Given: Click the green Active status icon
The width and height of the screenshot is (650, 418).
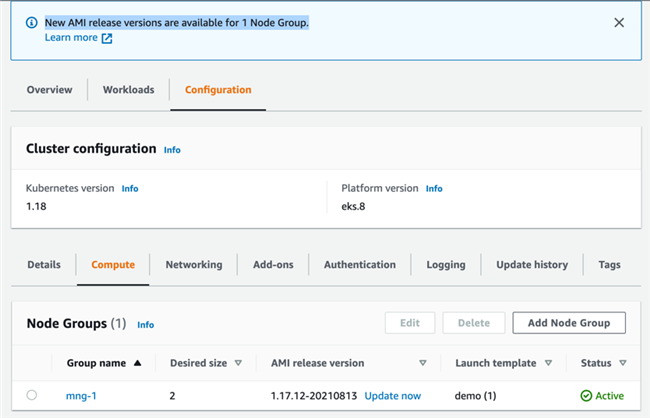Looking at the screenshot, I should [586, 396].
